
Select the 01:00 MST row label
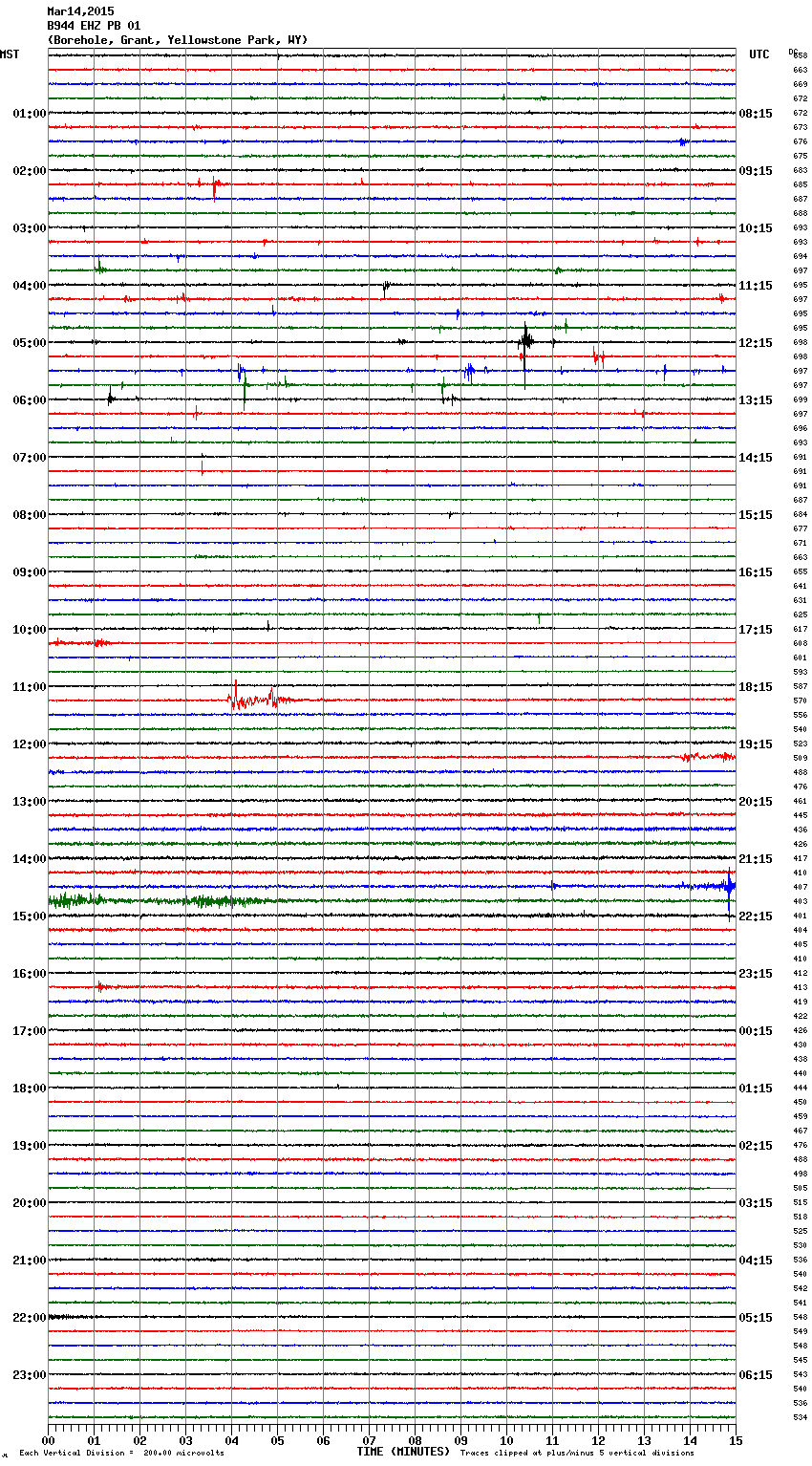pyautogui.click(x=30, y=114)
